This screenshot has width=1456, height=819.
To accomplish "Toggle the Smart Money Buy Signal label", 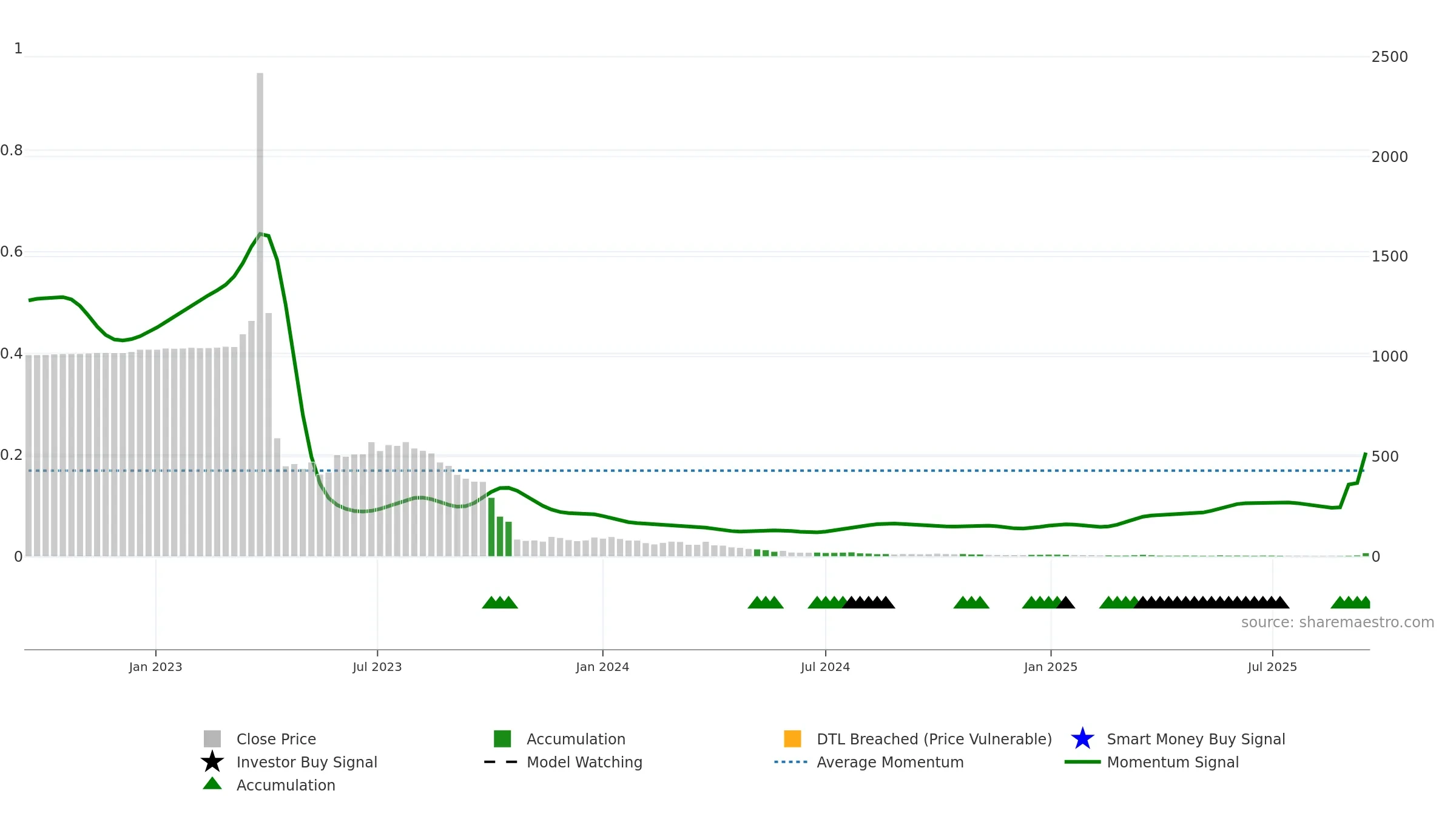I will pos(1196,739).
